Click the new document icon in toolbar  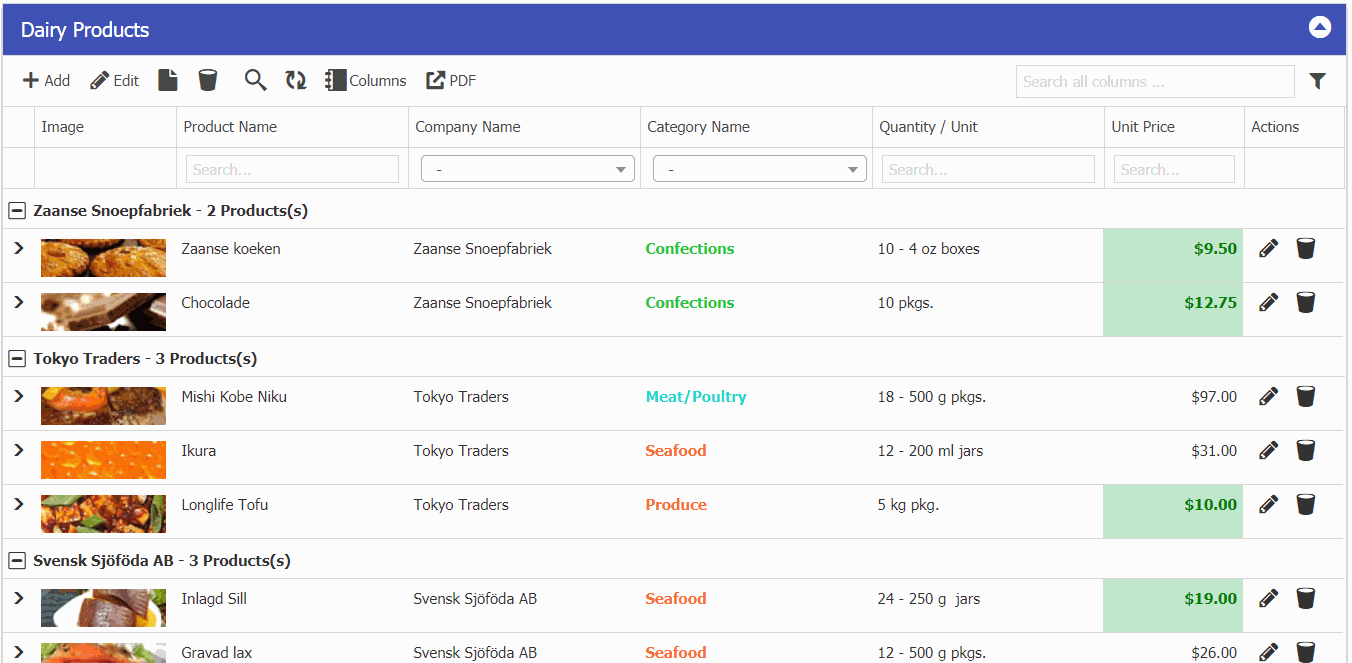(168, 81)
